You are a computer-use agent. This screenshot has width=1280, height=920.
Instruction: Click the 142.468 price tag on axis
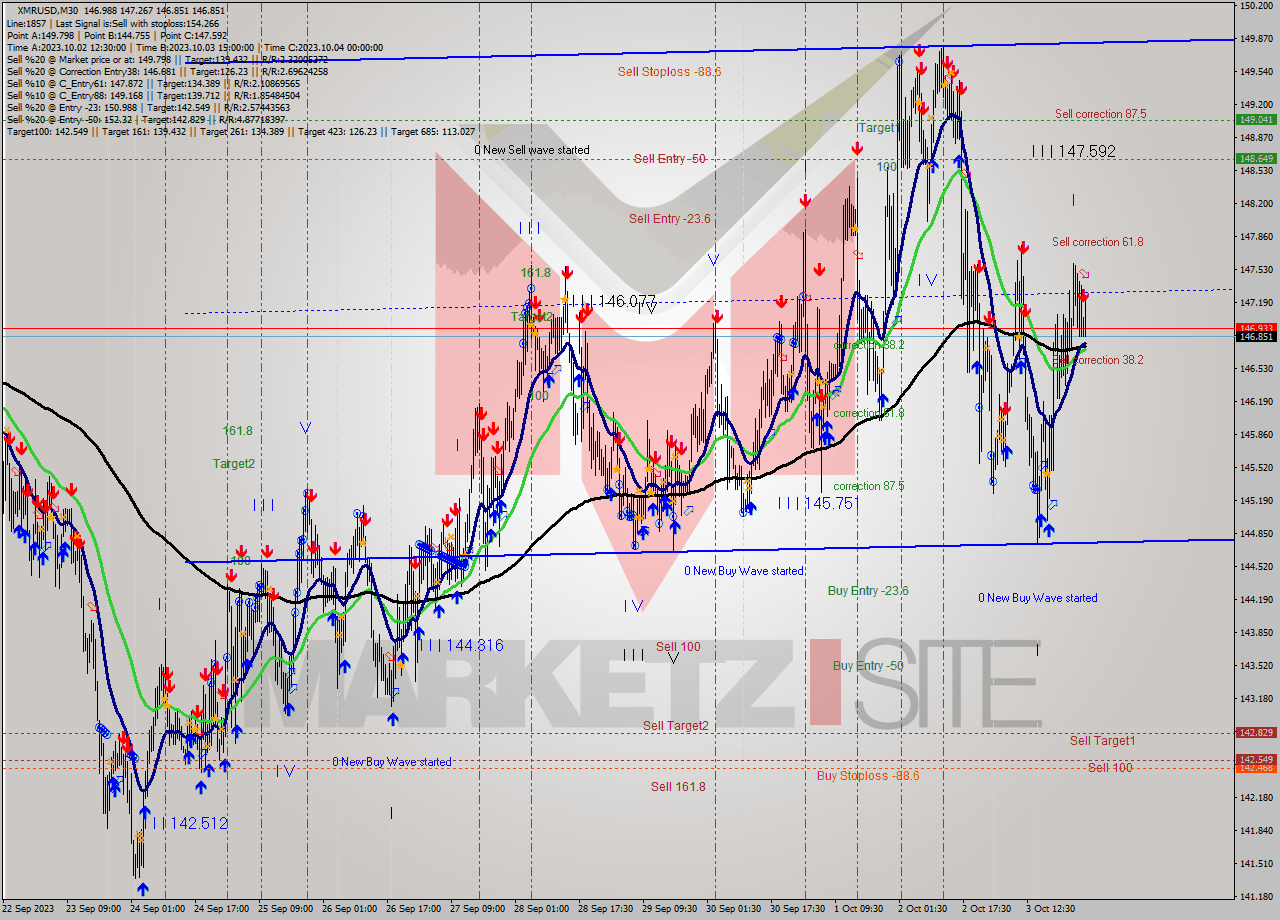pyautogui.click(x=1256, y=768)
